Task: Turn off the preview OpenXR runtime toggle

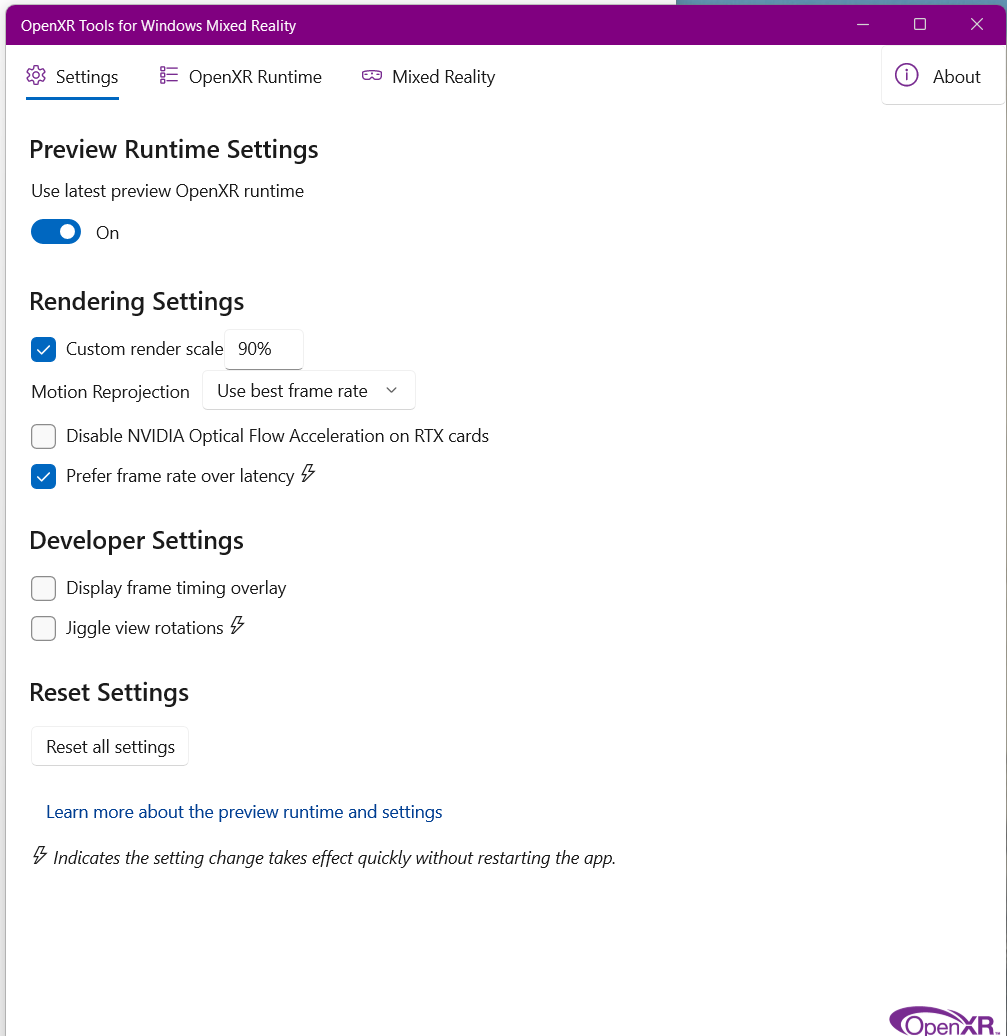Action: (x=56, y=232)
